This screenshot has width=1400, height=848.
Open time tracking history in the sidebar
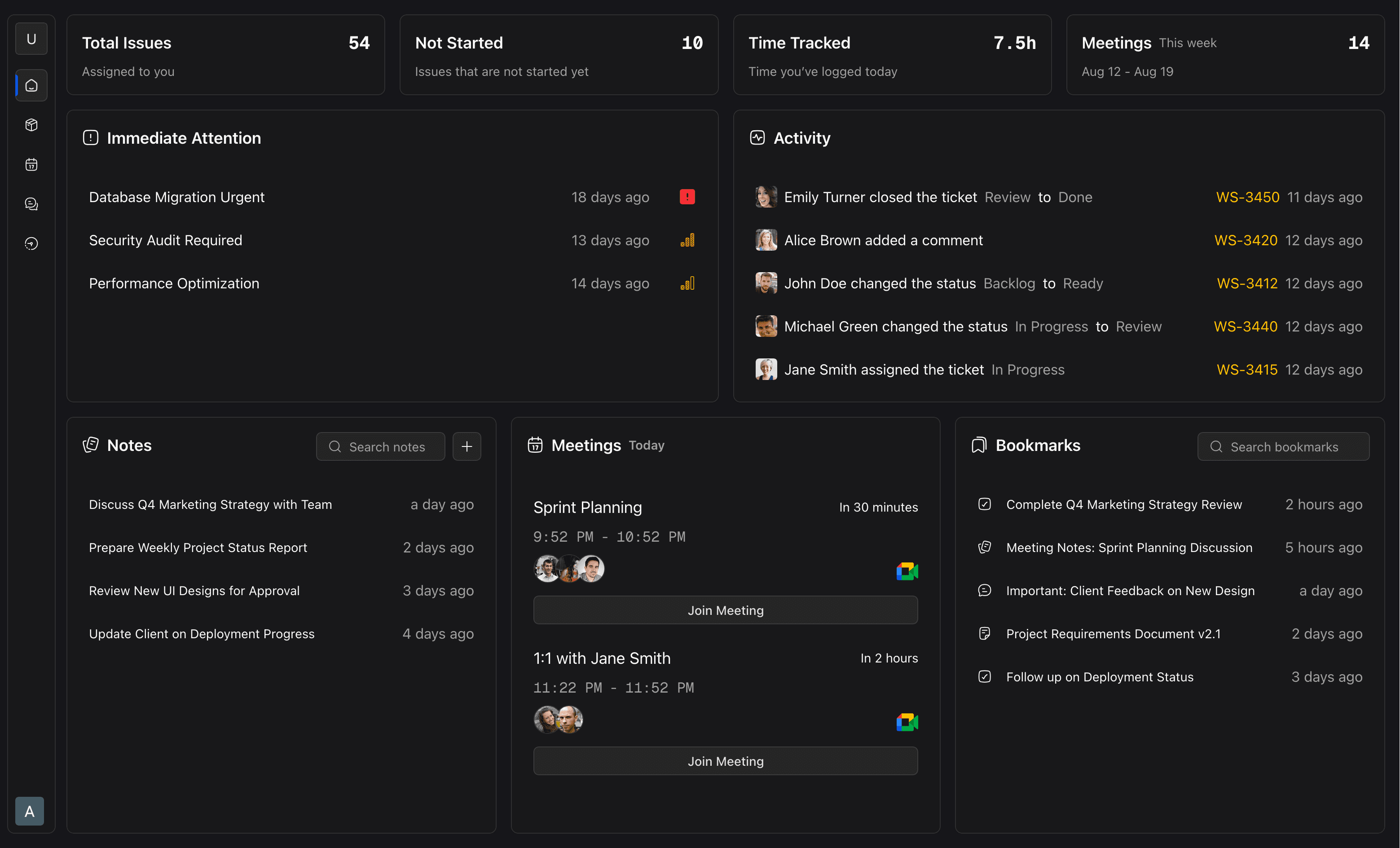[x=31, y=243]
